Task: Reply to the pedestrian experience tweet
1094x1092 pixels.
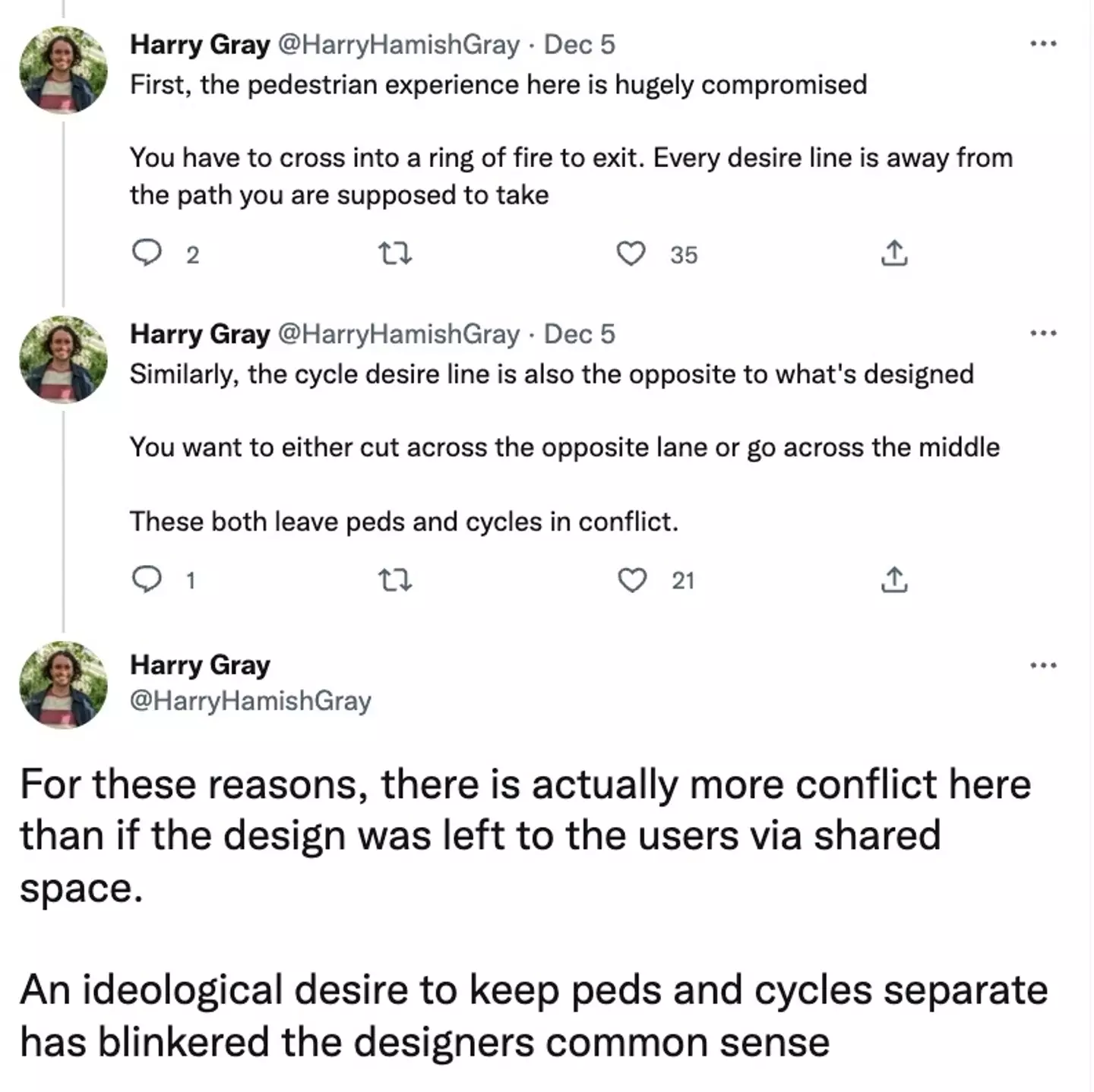Action: coord(147,253)
